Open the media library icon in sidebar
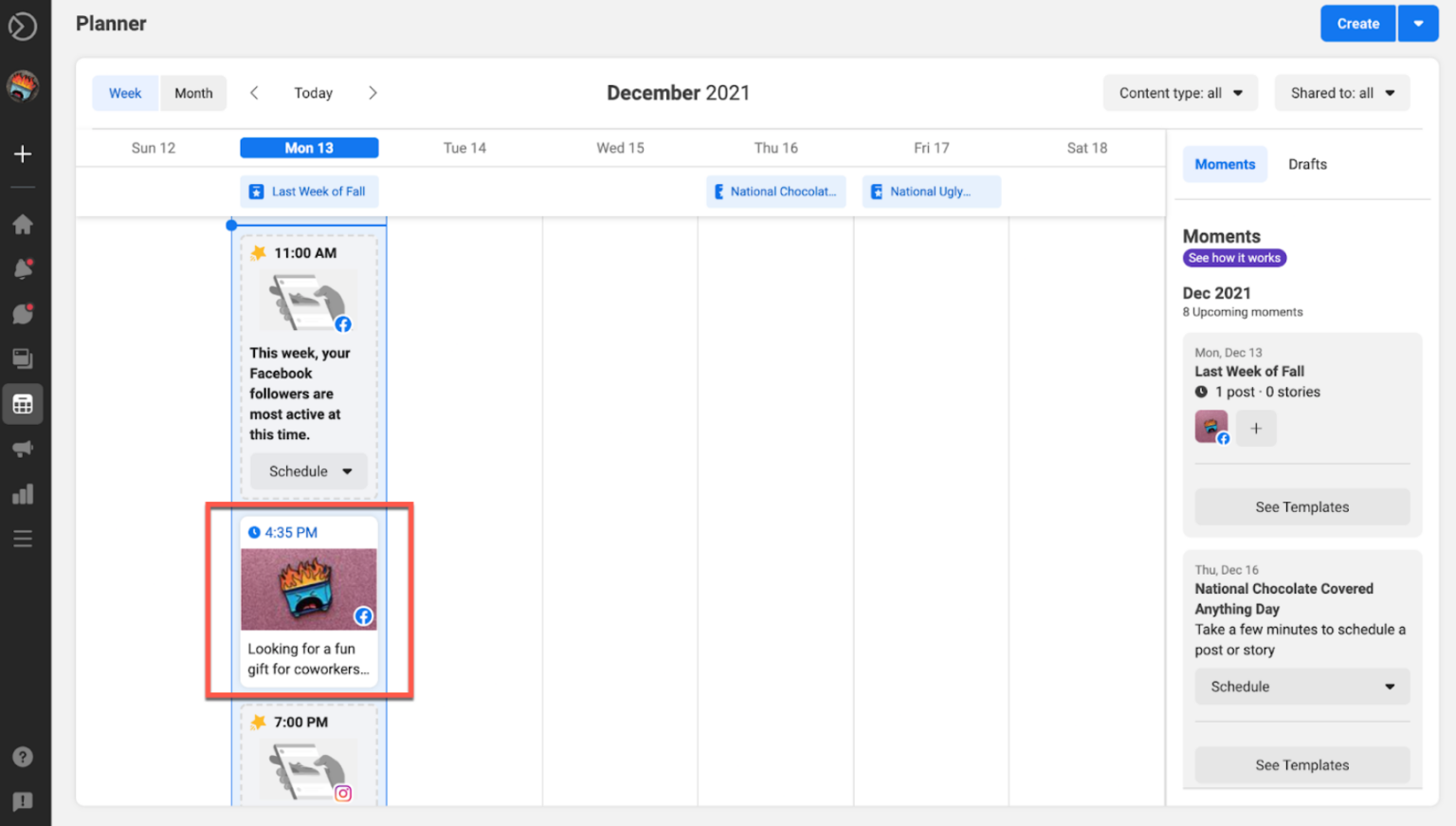The height and width of the screenshot is (826, 1456). [x=23, y=358]
